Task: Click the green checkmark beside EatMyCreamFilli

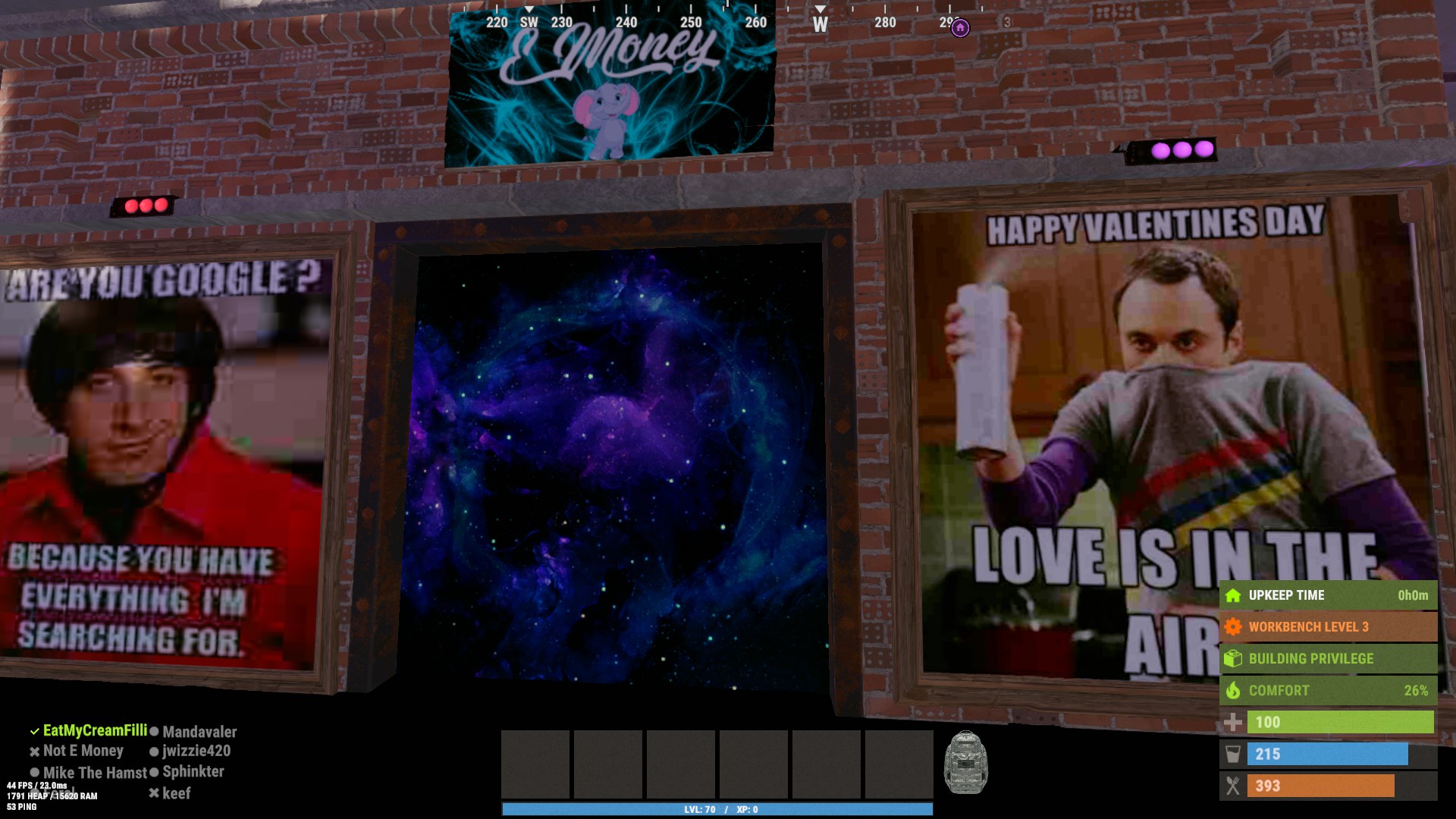Action: [x=34, y=732]
